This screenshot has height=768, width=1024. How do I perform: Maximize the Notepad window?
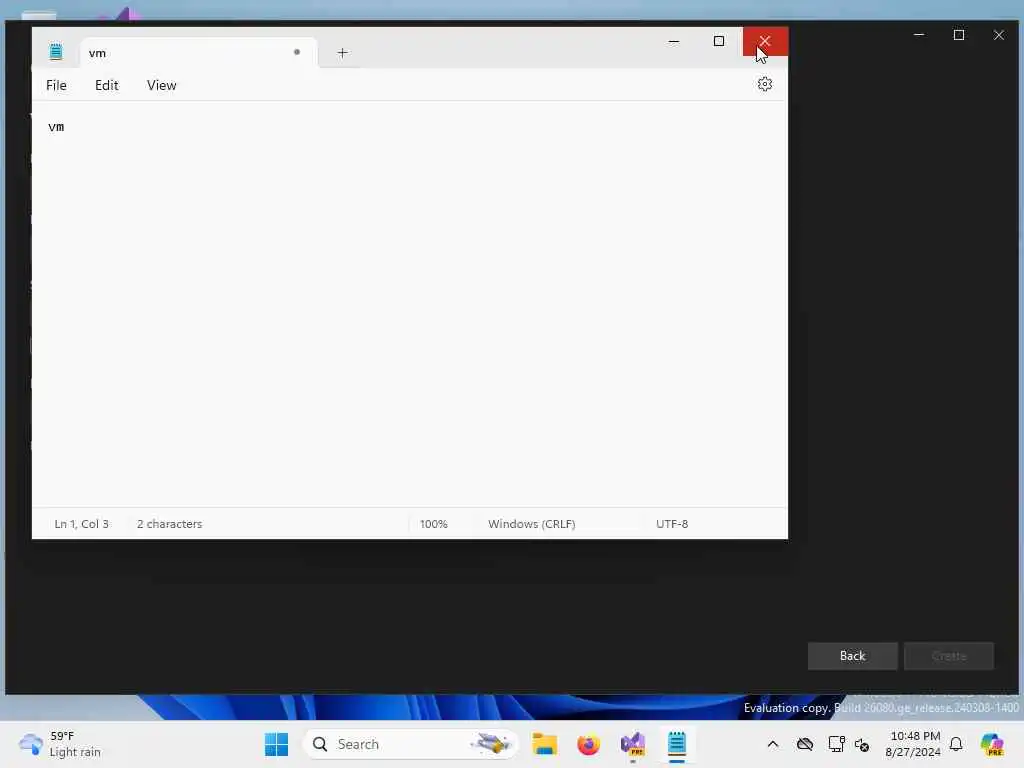click(x=719, y=41)
